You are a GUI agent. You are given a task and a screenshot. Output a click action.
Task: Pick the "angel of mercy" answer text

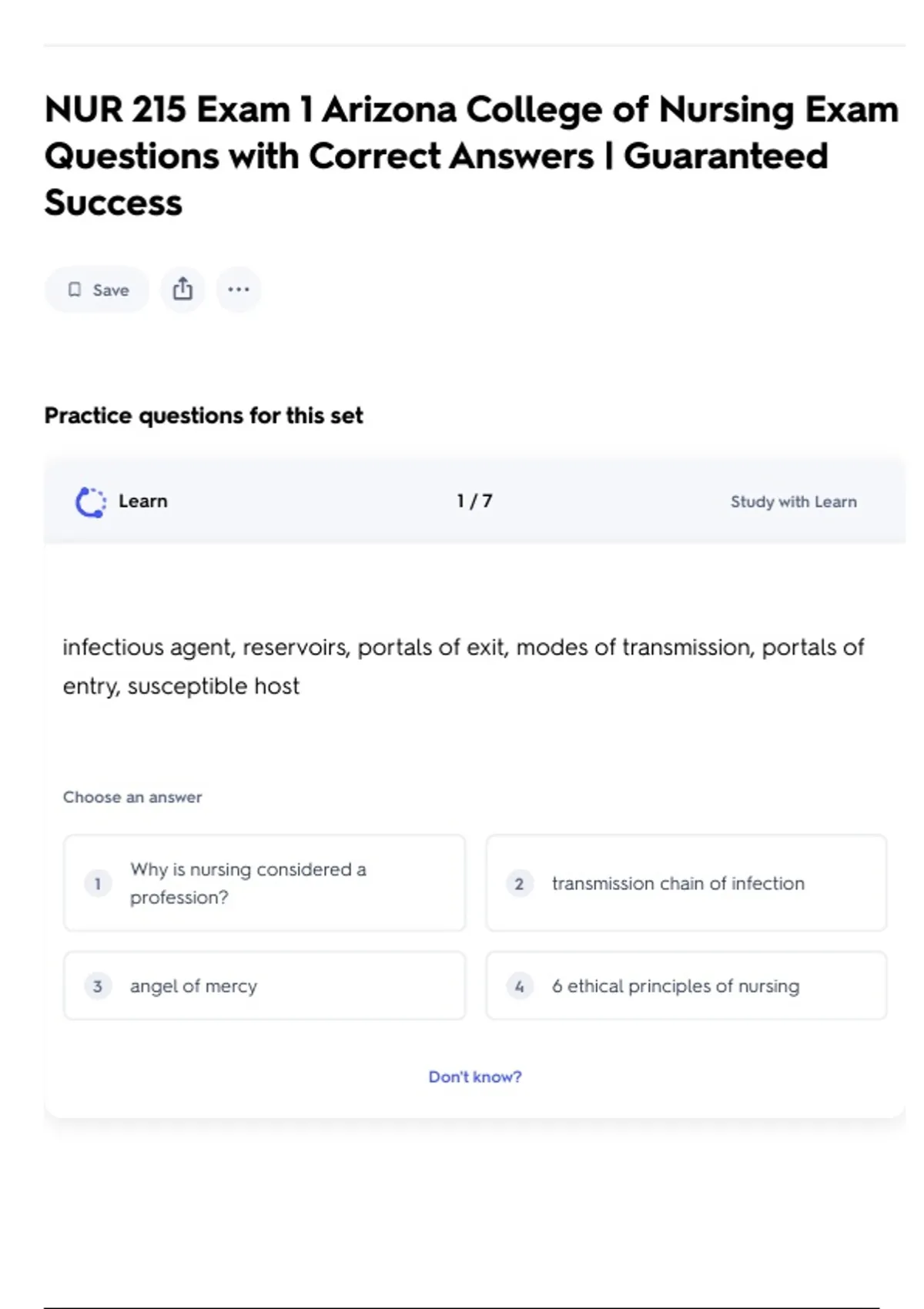point(193,986)
